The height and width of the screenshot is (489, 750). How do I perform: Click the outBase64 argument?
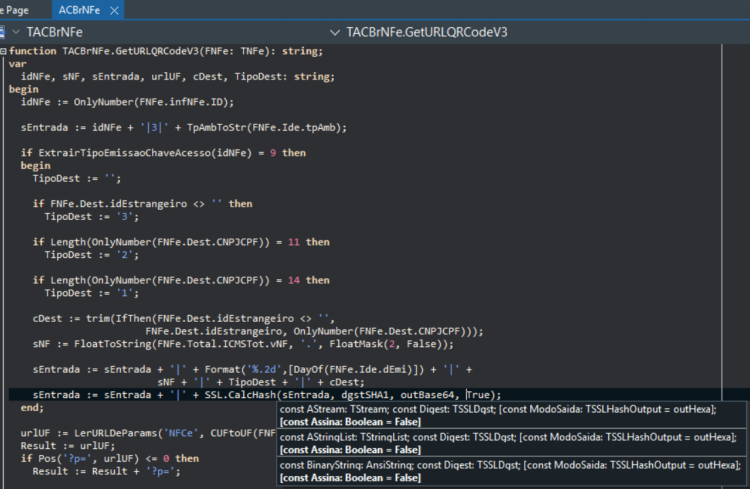[x=427, y=395]
